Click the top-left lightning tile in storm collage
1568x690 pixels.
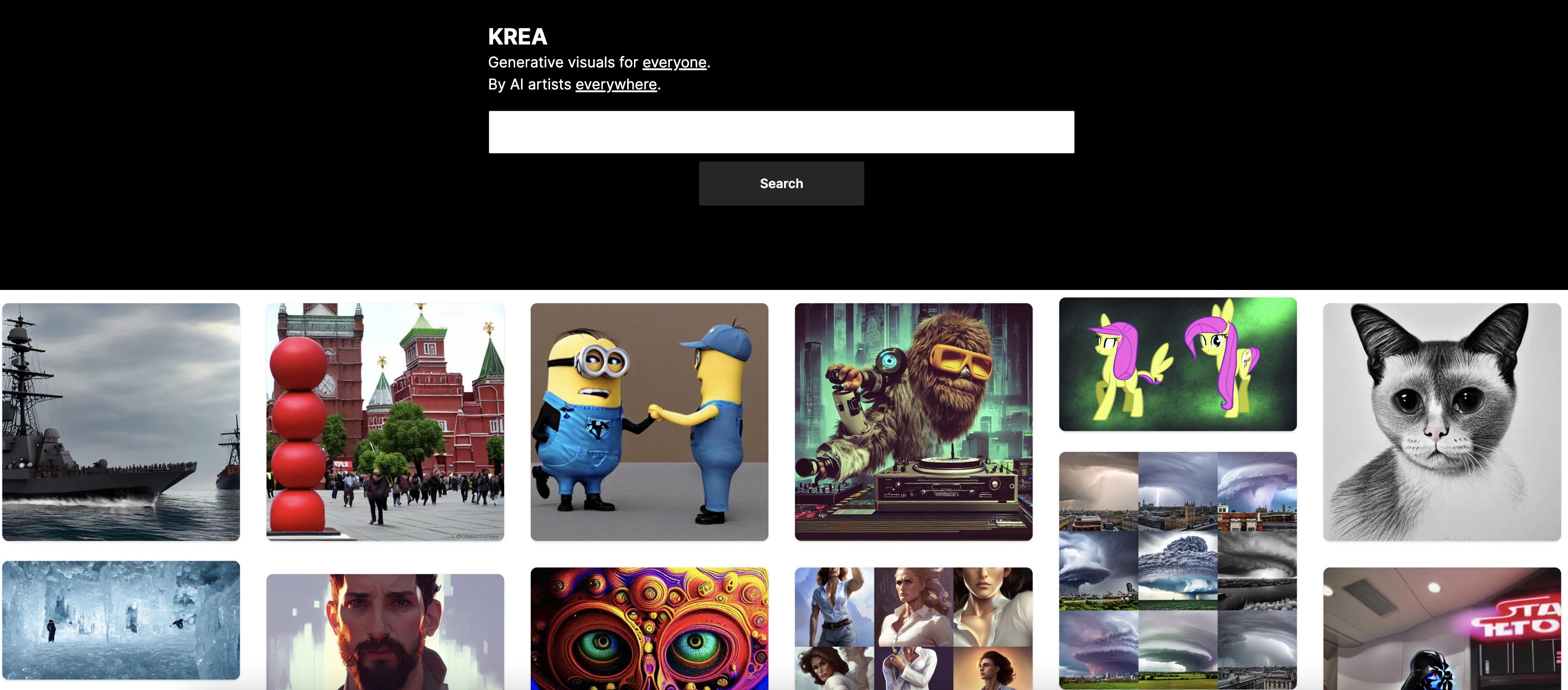pyautogui.click(x=1099, y=492)
